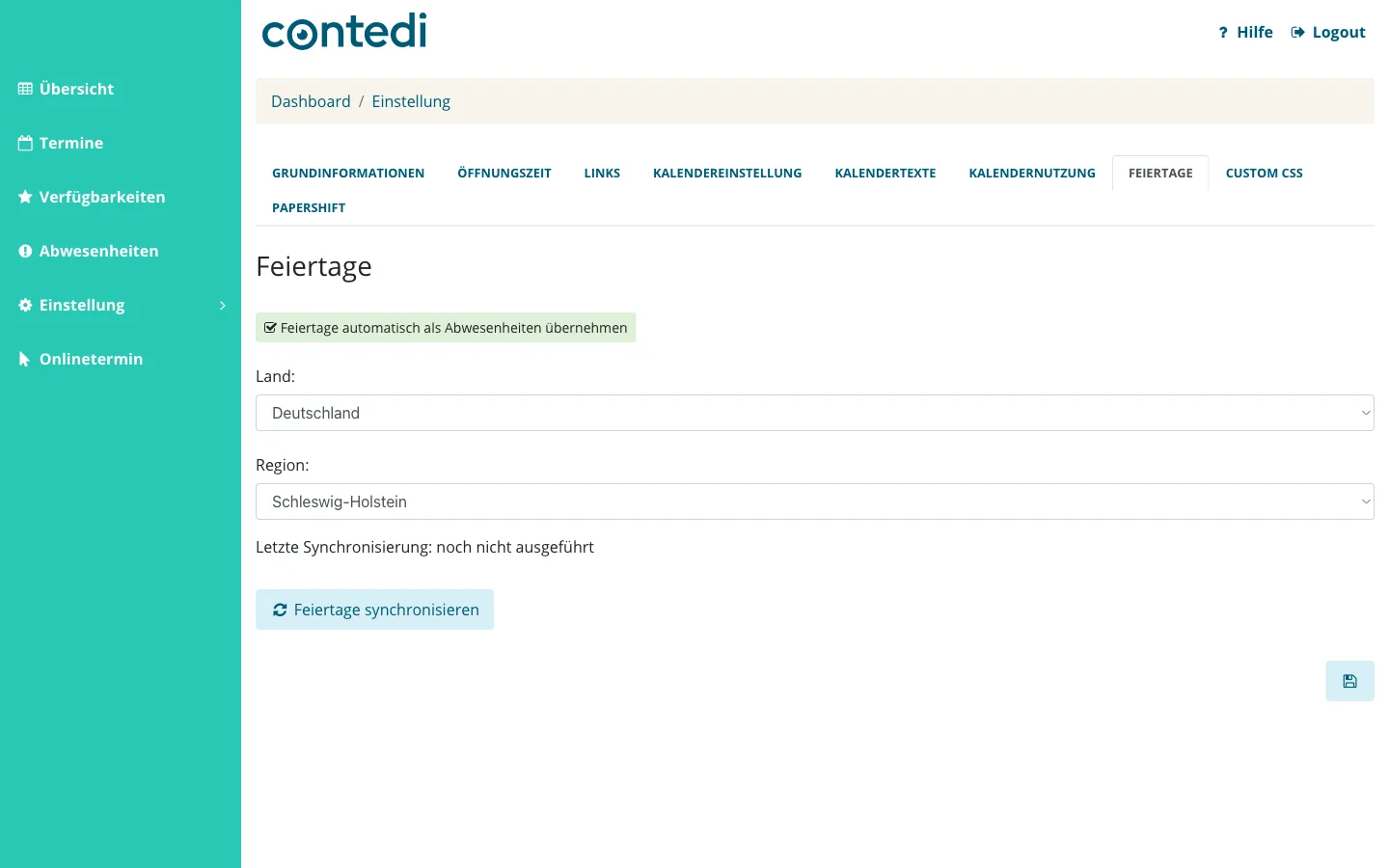Click the Hilfe question mark icon
Viewport: 1389px width, 868px height.
[1223, 32]
